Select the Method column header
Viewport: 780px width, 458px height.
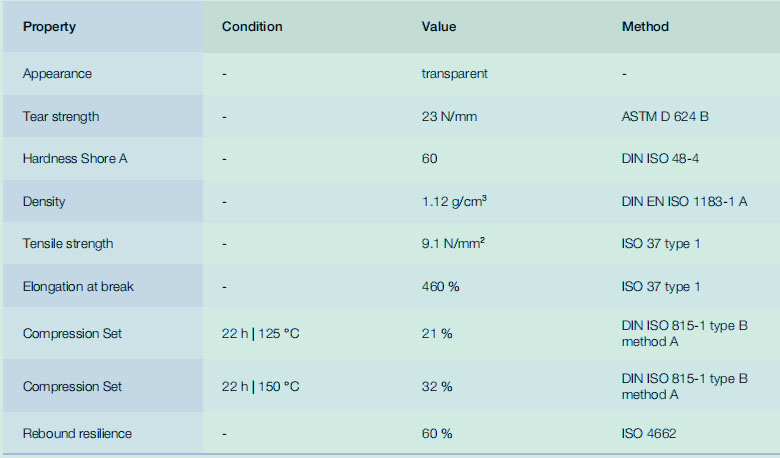pos(645,27)
